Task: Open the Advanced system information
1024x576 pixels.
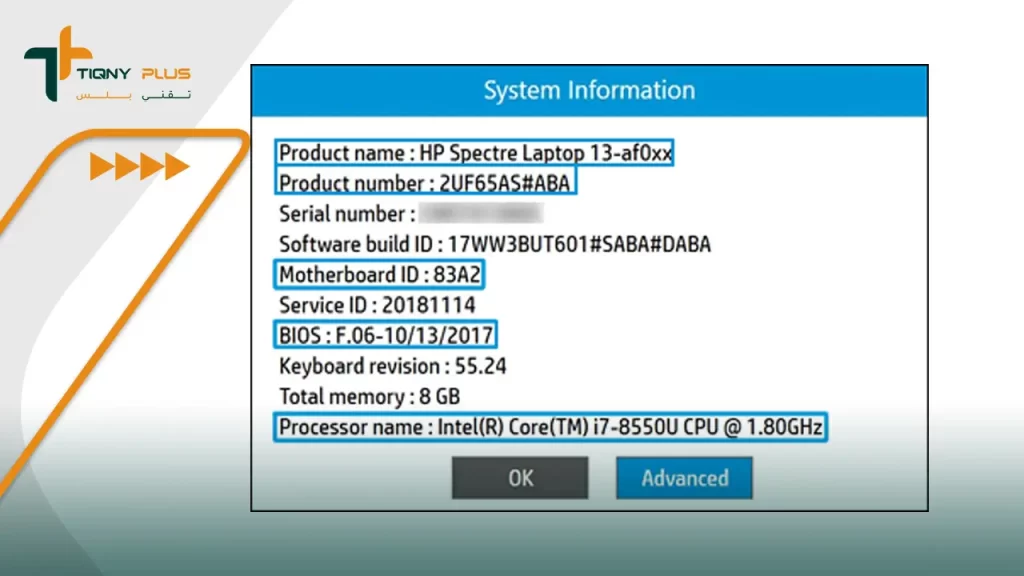Action: coord(684,478)
